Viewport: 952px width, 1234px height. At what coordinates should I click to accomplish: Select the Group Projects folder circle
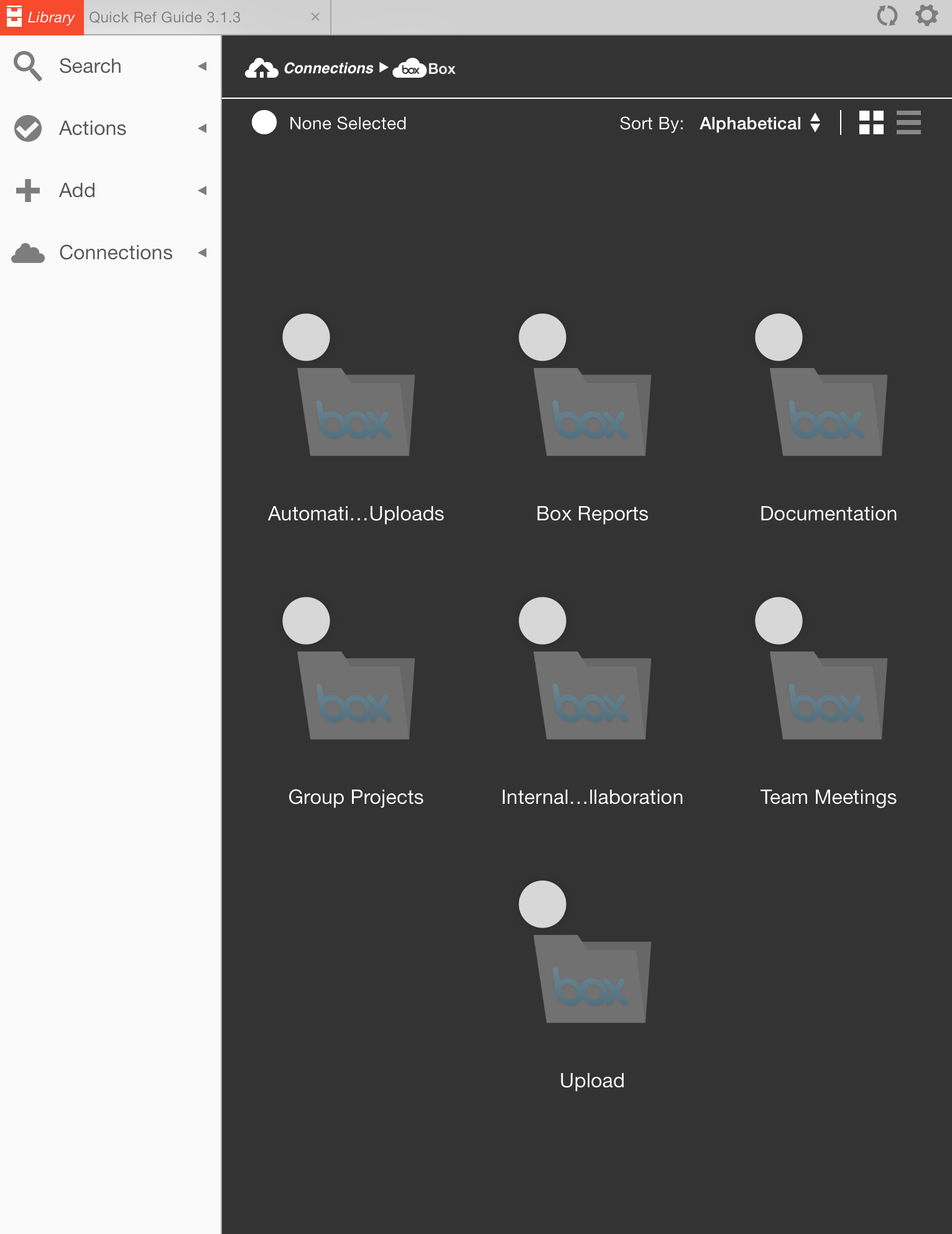tap(306, 620)
